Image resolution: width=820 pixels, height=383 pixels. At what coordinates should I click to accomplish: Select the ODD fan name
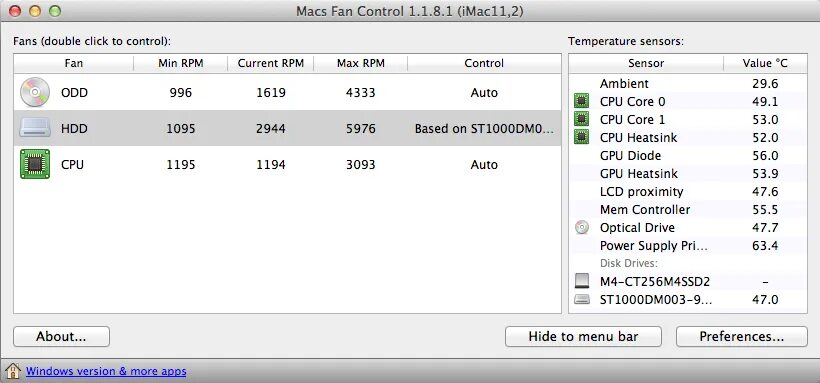point(74,93)
